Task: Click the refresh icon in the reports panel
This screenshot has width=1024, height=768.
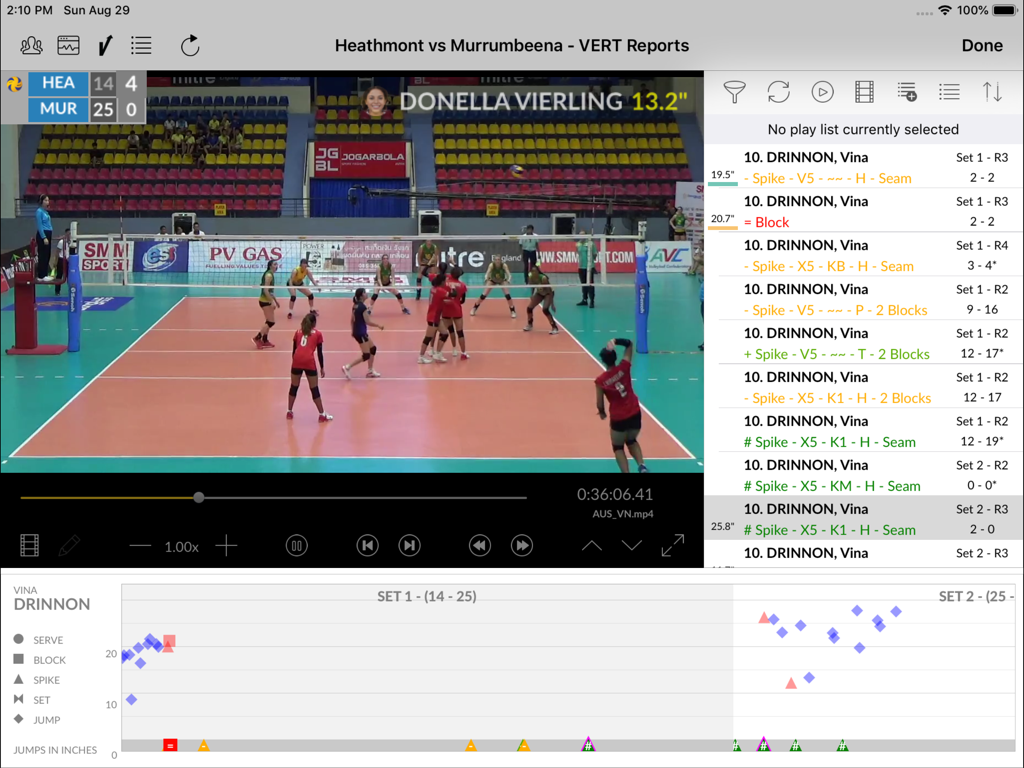Action: (x=778, y=91)
